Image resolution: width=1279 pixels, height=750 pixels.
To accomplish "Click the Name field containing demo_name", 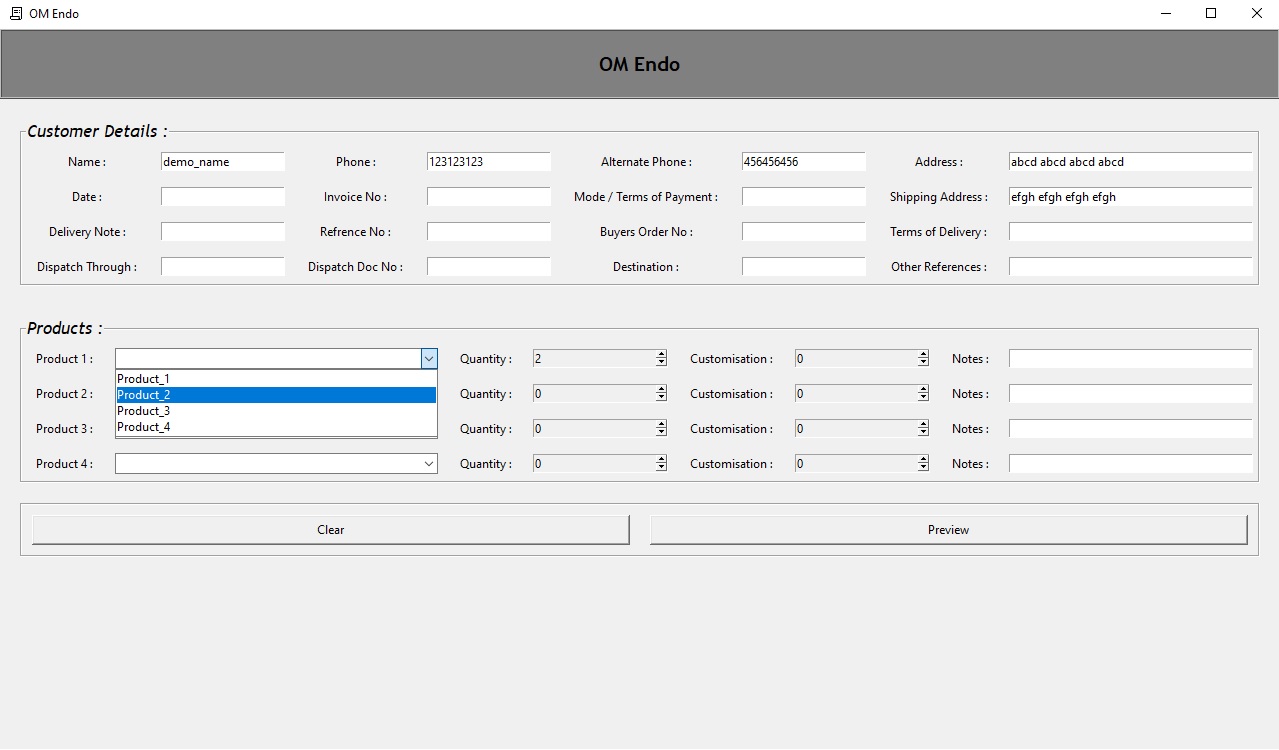I will (x=222, y=162).
